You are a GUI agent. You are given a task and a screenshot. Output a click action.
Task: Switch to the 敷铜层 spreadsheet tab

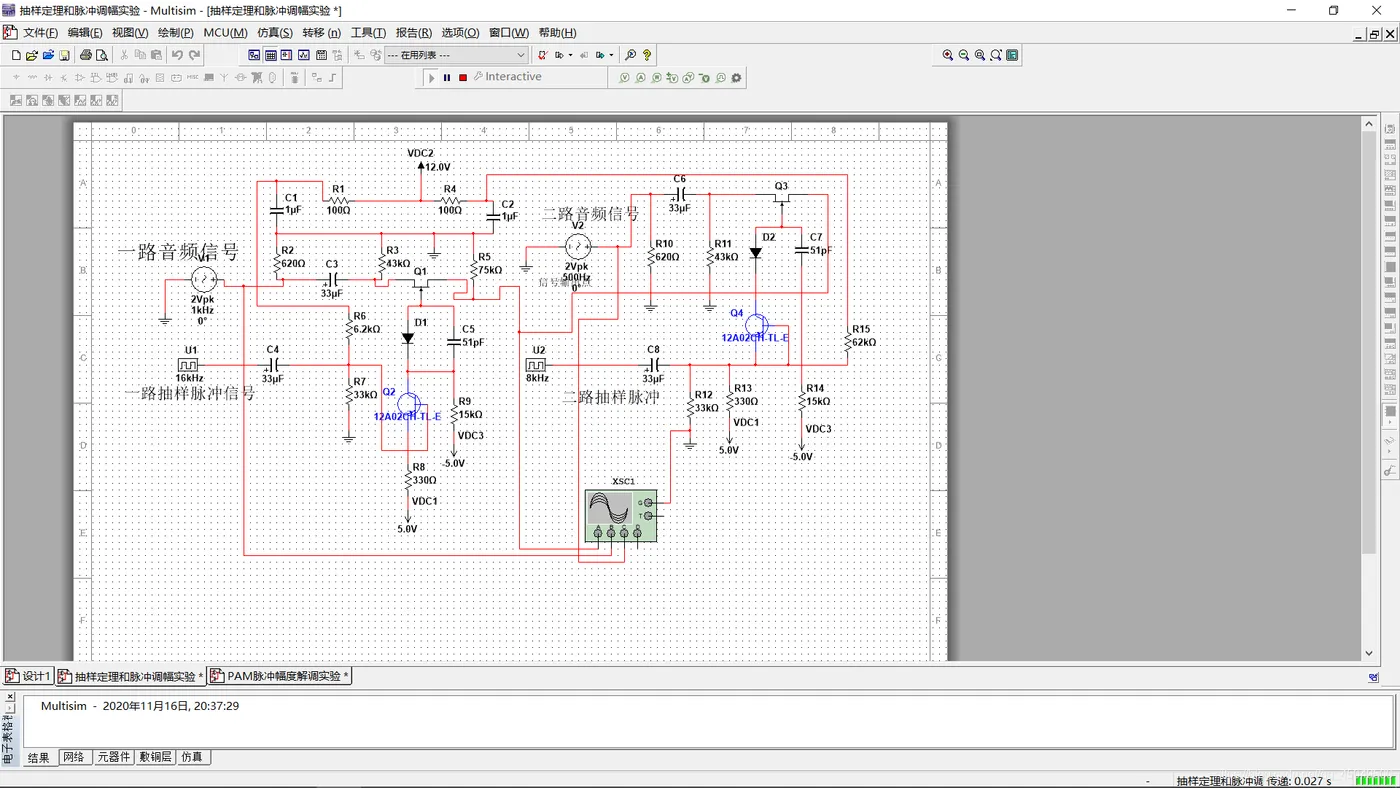click(156, 758)
